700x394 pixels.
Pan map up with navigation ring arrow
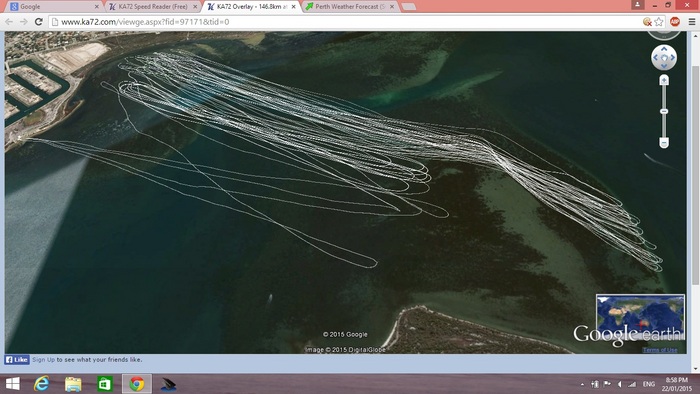pos(664,49)
